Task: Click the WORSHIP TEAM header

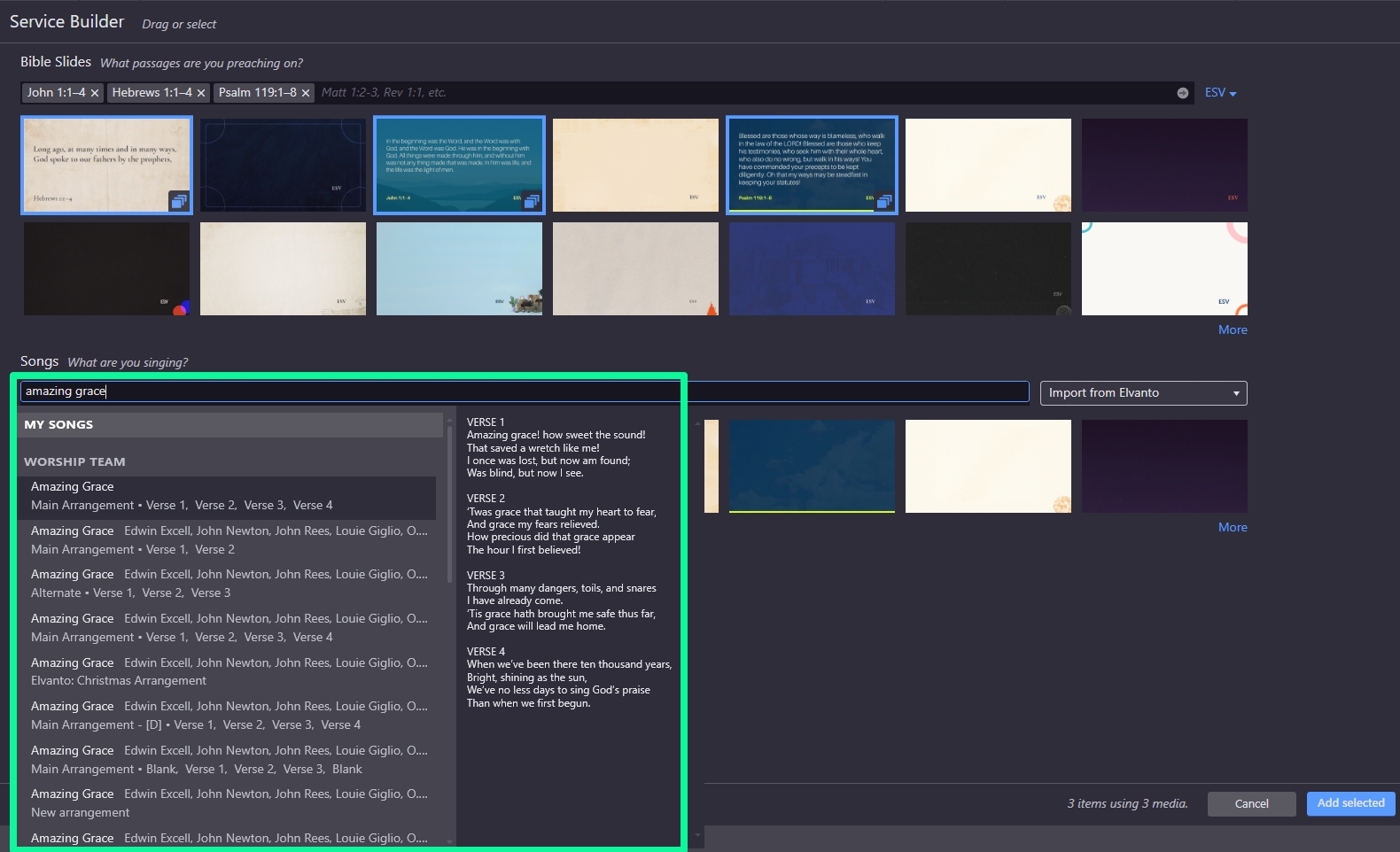Action: tap(74, 461)
